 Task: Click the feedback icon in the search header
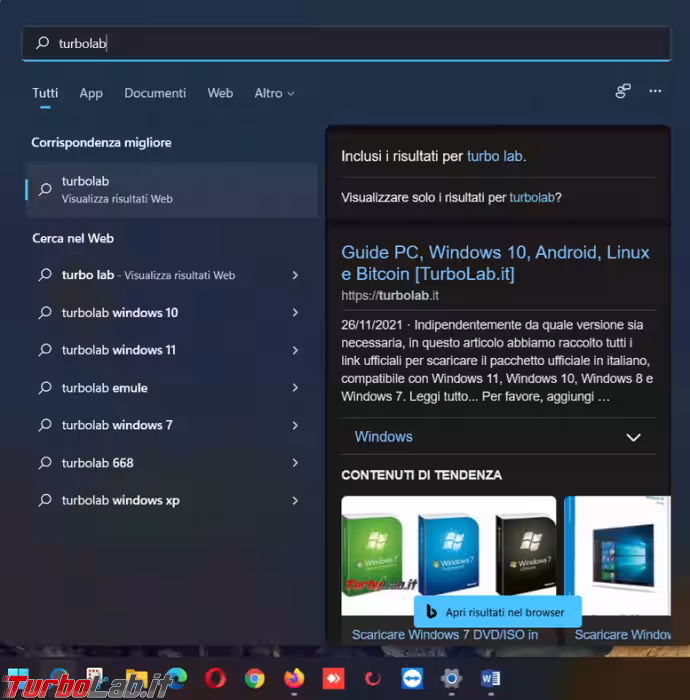click(623, 92)
